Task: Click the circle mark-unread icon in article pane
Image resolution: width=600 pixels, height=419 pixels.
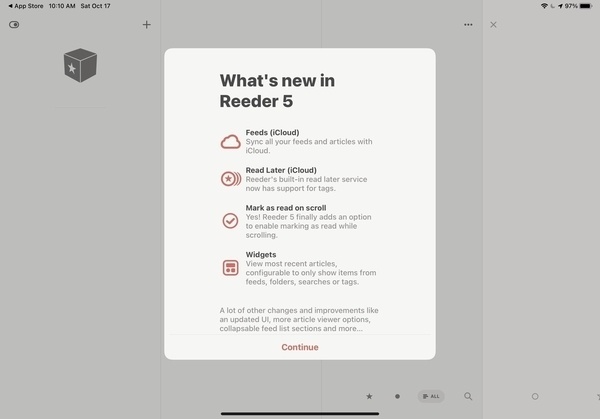Action: [x=535, y=396]
